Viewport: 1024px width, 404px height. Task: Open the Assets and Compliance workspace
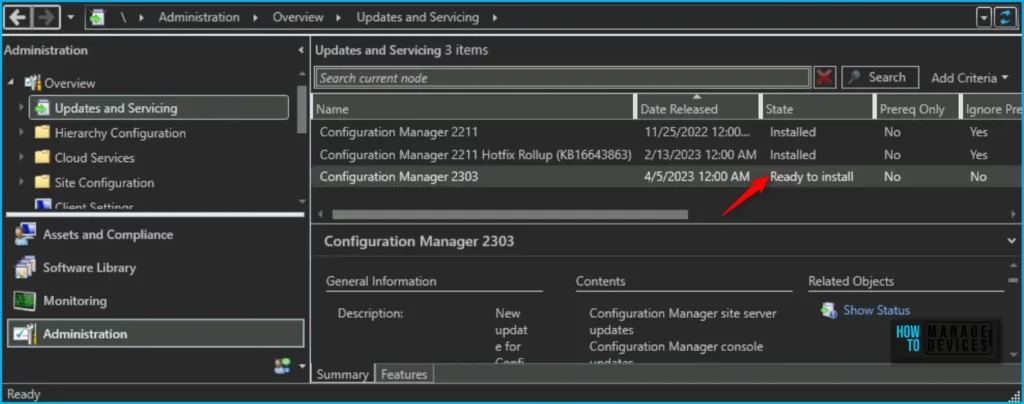[x=155, y=234]
